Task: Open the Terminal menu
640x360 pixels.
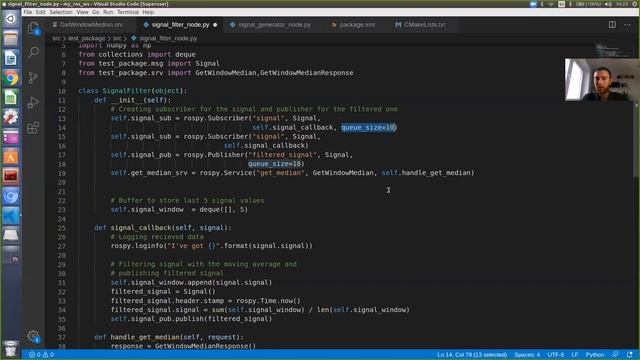Action: 128,12
